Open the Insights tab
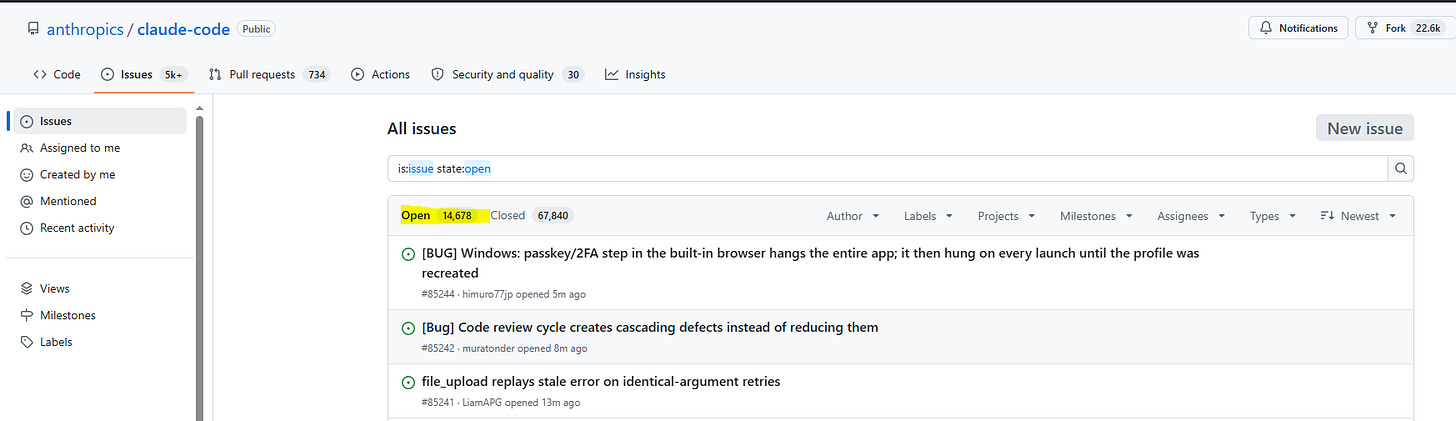1456x421 pixels. click(635, 75)
